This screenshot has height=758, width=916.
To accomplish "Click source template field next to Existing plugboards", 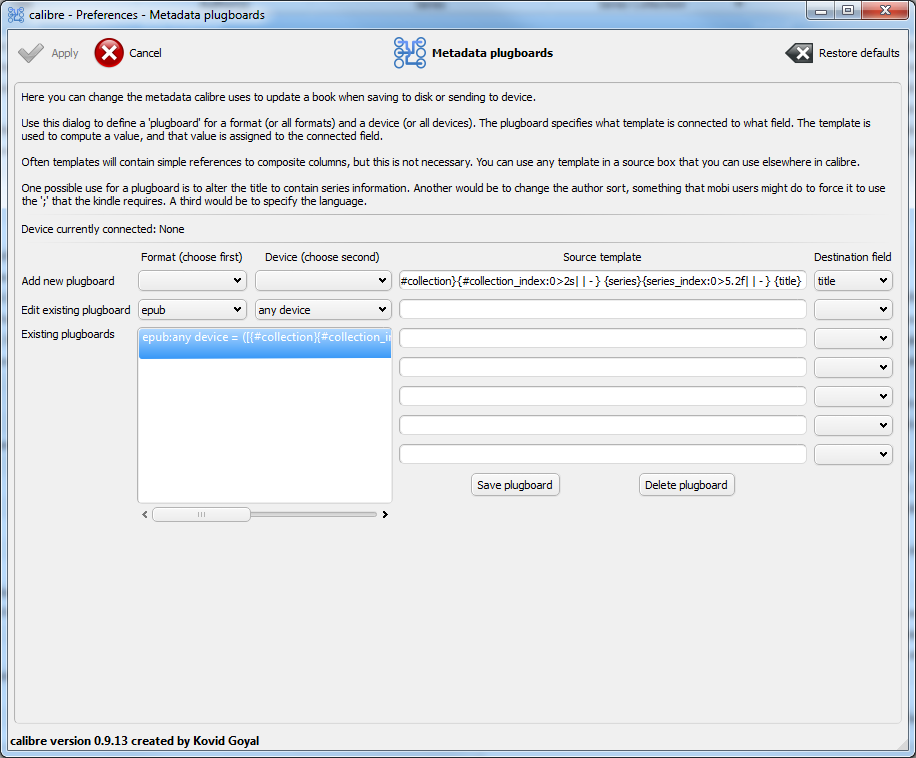I will 603,338.
